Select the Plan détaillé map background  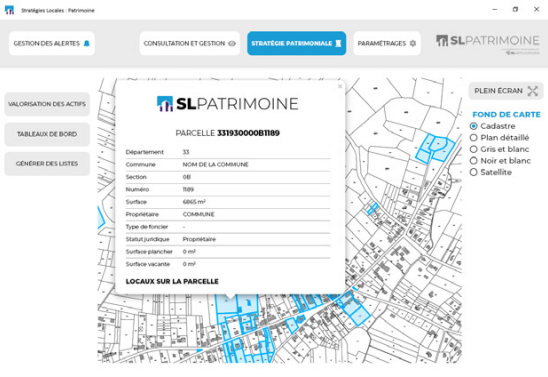coord(474,138)
